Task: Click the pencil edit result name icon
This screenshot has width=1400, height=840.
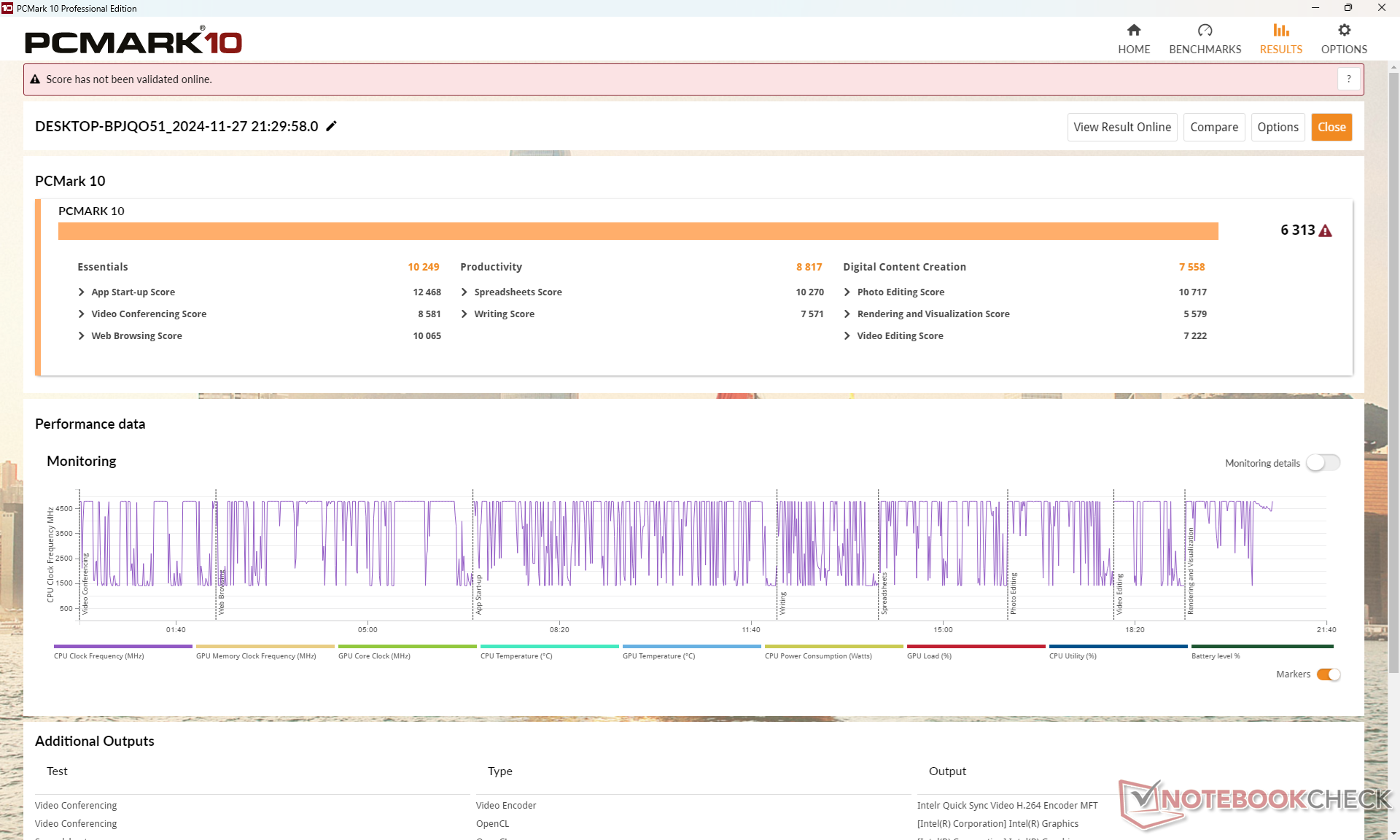Action: pyautogui.click(x=331, y=126)
